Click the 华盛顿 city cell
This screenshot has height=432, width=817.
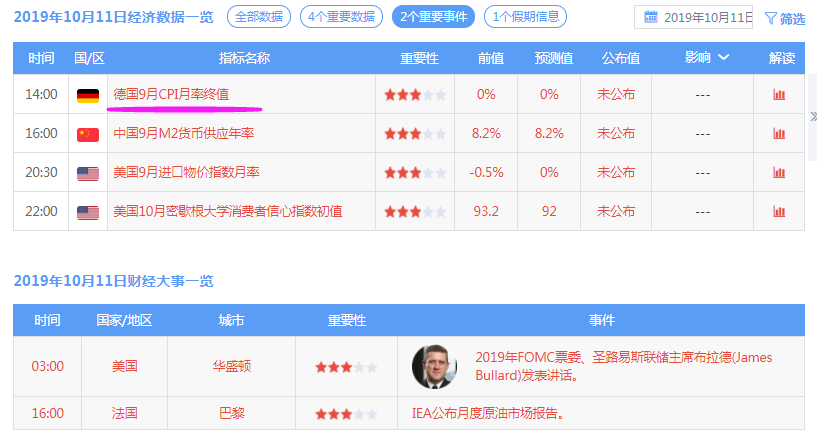231,366
